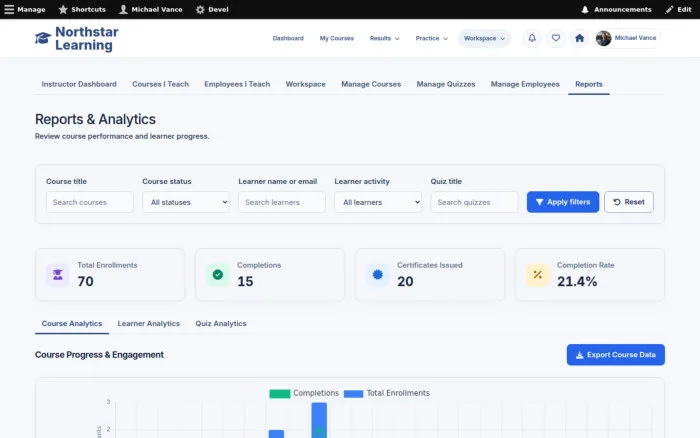700x438 pixels.
Task: Click the Apply filters button
Action: click(562, 202)
